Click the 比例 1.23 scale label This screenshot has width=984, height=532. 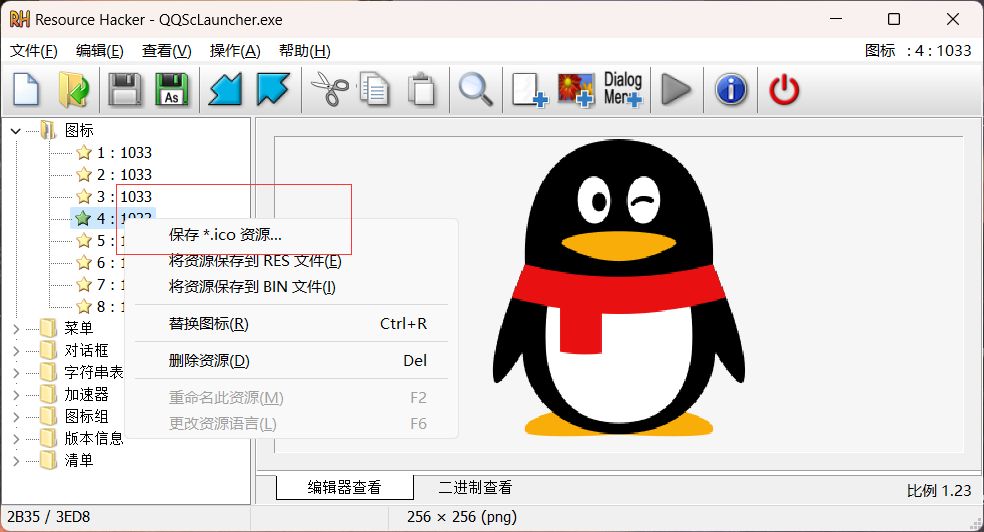[x=939, y=490]
